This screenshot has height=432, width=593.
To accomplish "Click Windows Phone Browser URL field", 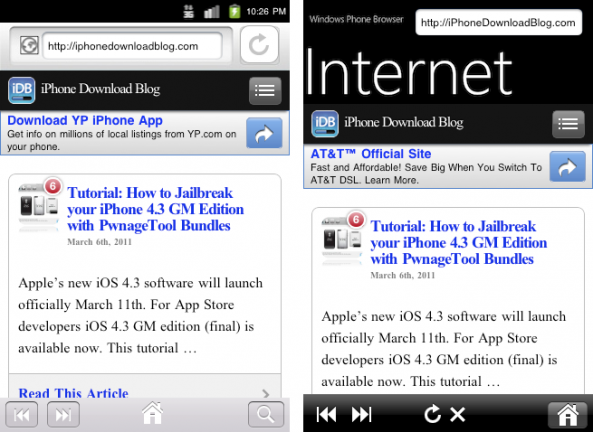I will pos(498,23).
